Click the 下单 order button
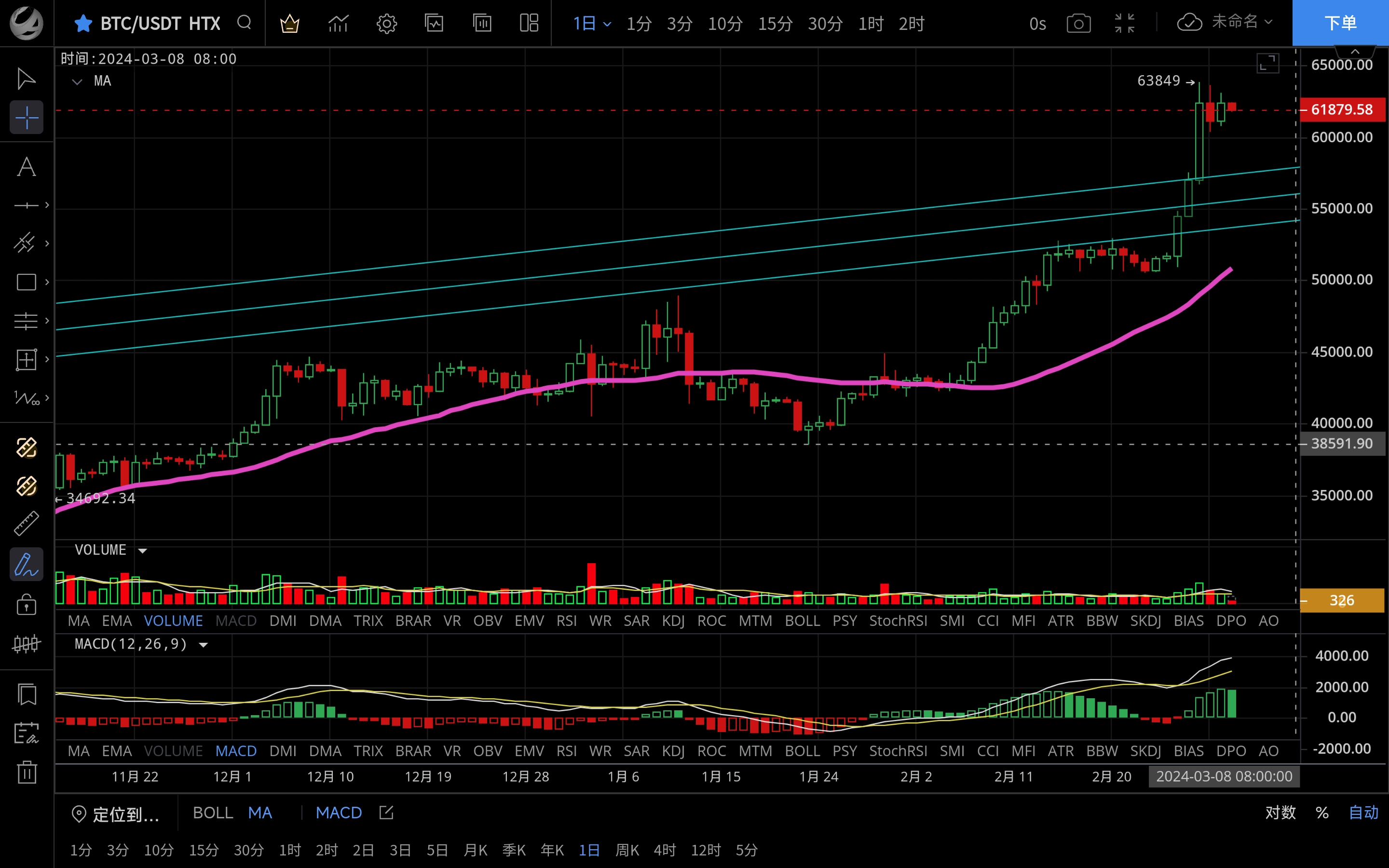The image size is (1389, 868). (1340, 23)
